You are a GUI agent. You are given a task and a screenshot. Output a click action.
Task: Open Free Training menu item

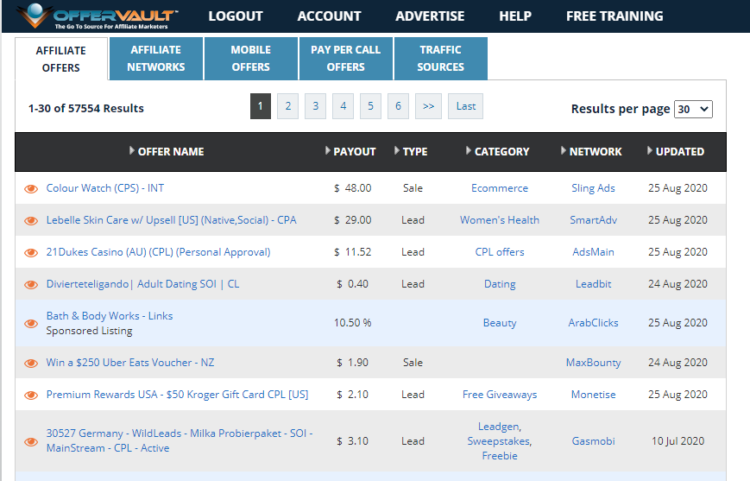tap(615, 16)
